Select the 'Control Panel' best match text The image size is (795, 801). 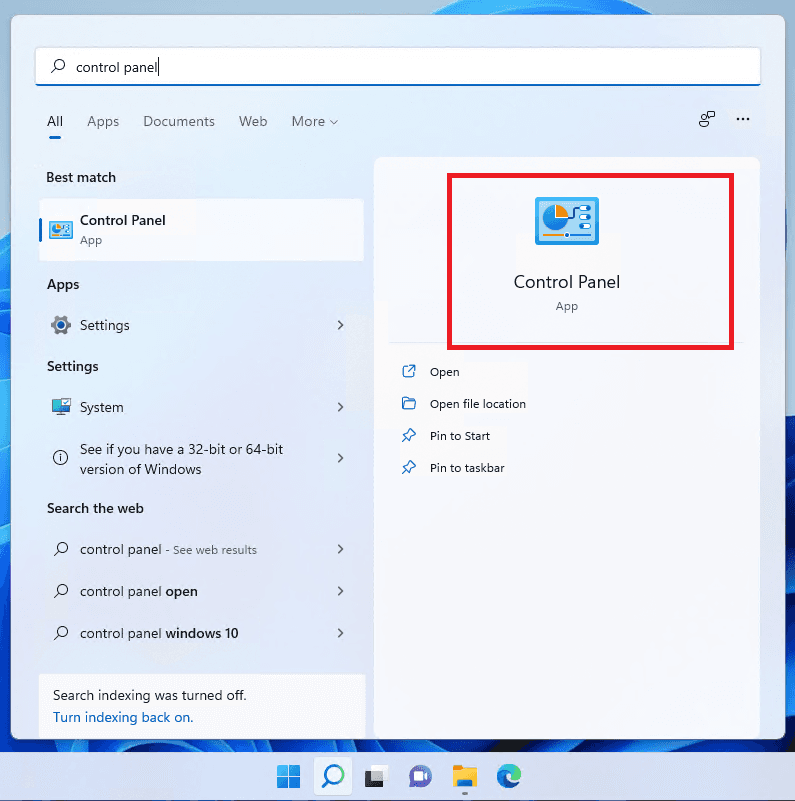pos(123,220)
